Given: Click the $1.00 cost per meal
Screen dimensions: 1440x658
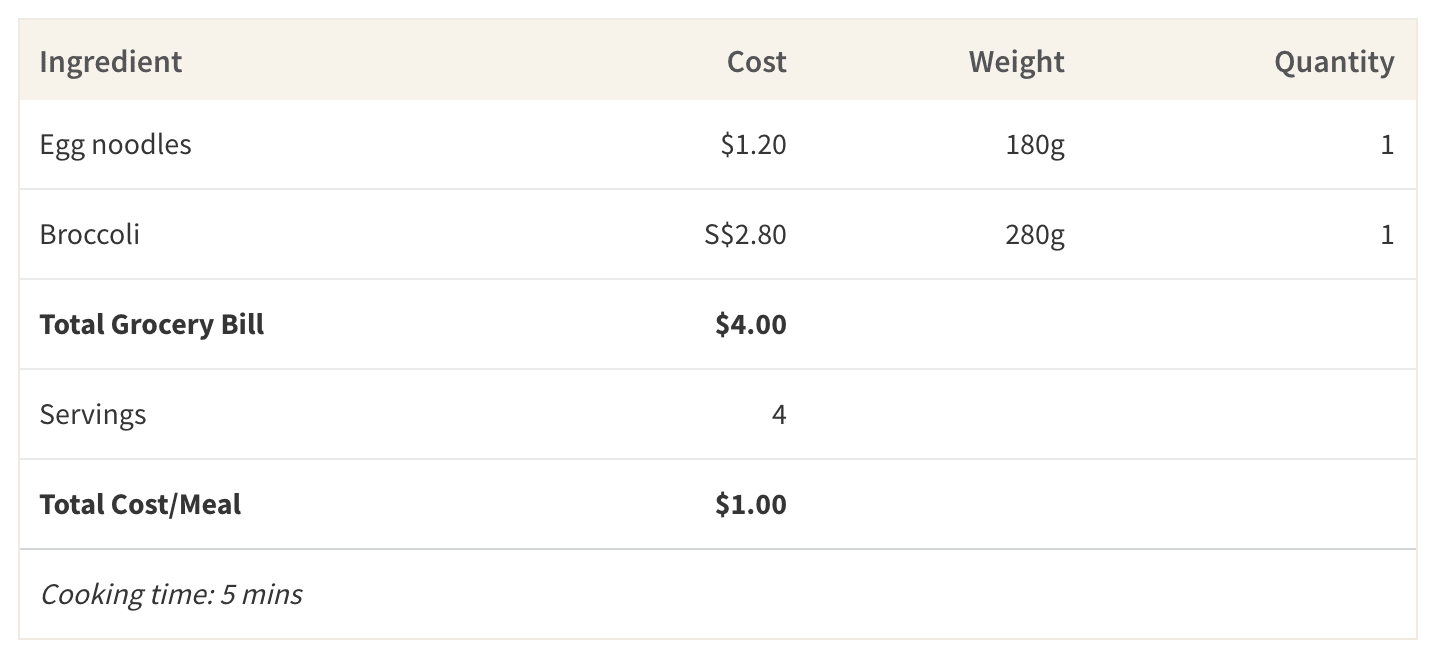Looking at the screenshot, I should [x=750, y=505].
